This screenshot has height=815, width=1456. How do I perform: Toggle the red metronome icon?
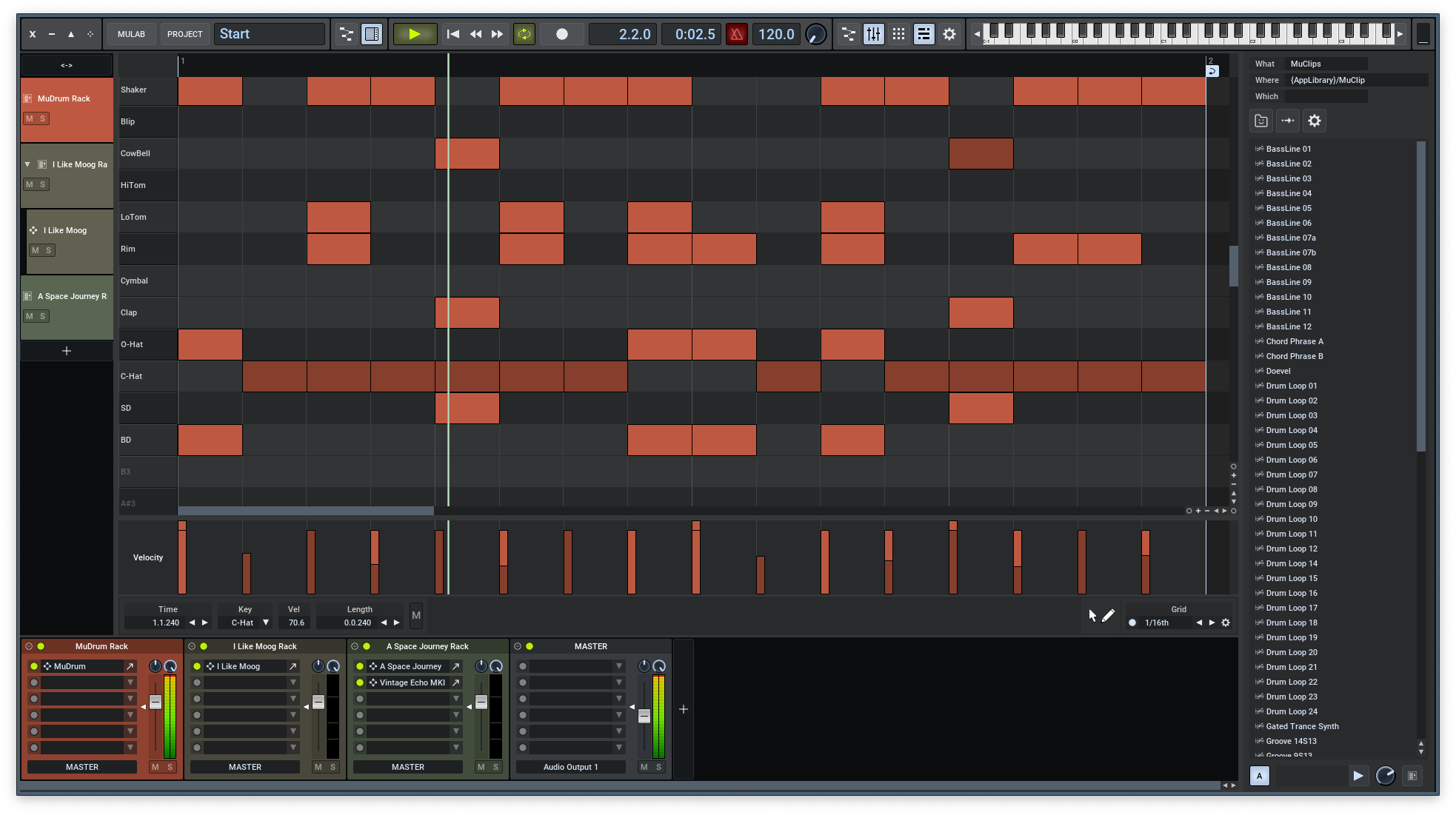point(737,34)
